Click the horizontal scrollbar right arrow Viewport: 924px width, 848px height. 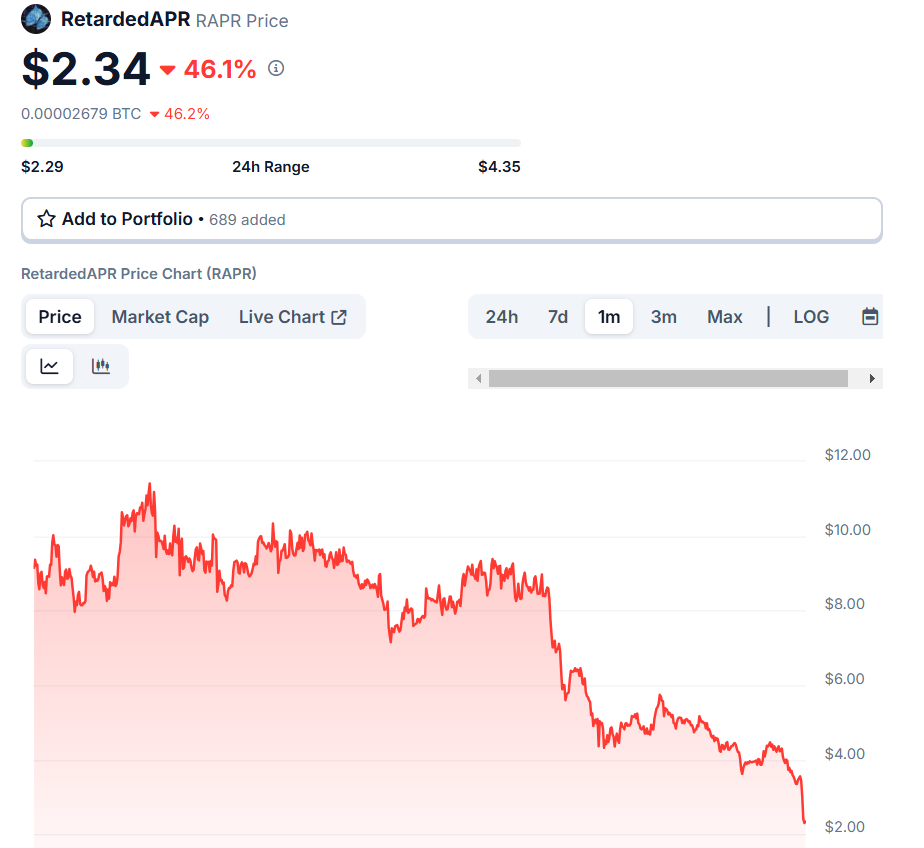872,379
